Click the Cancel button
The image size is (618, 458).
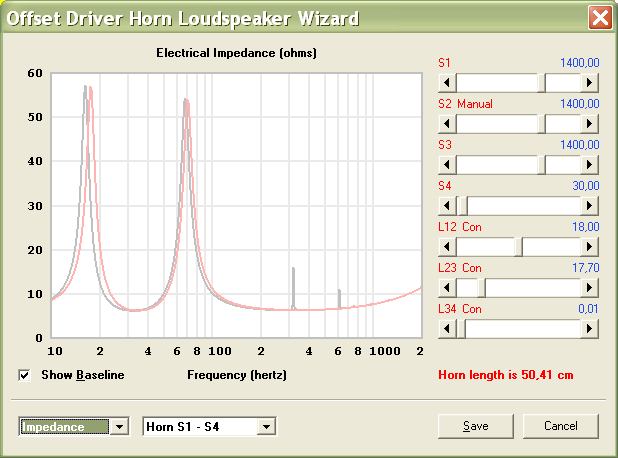(560, 426)
